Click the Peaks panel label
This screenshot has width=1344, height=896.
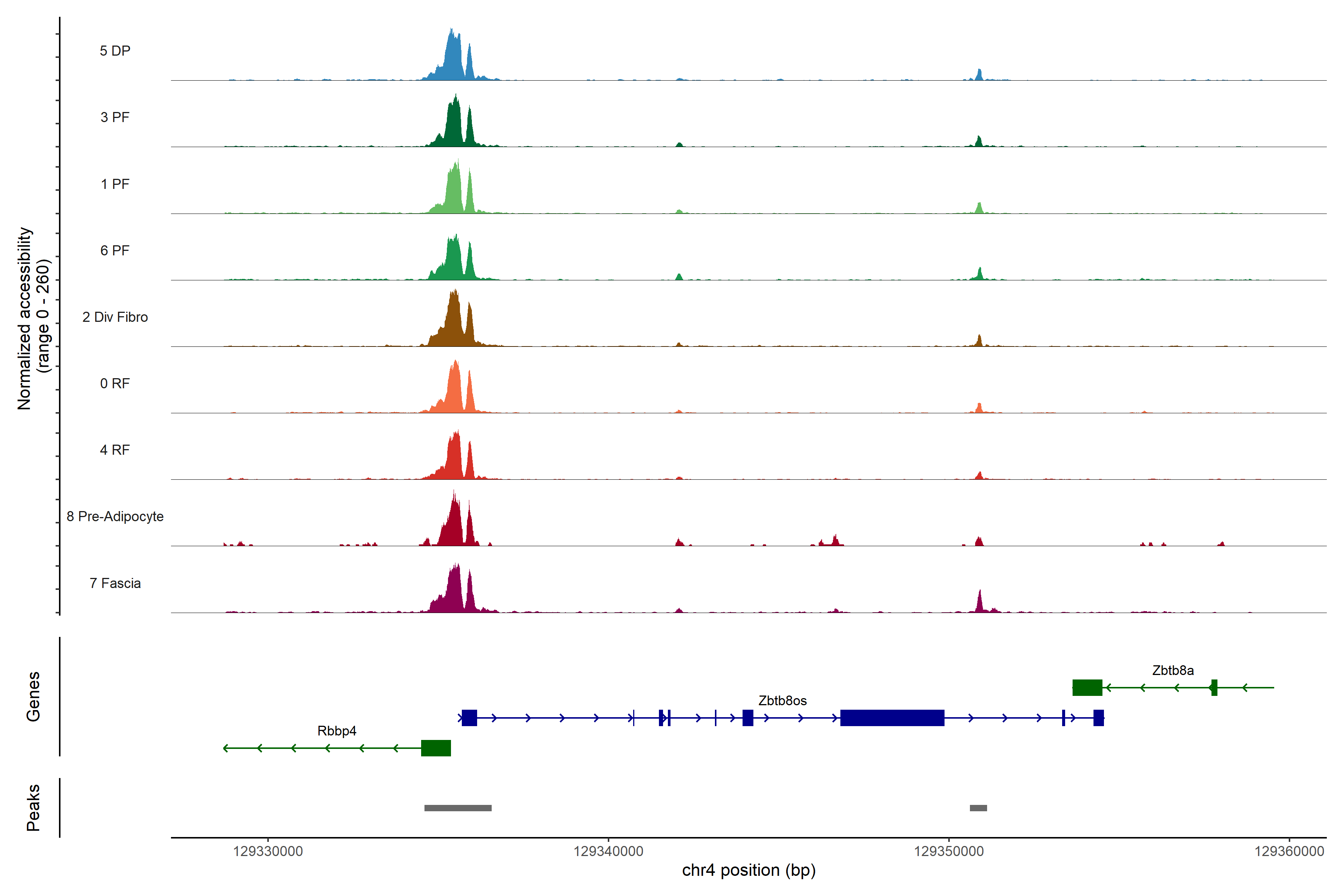(33, 808)
